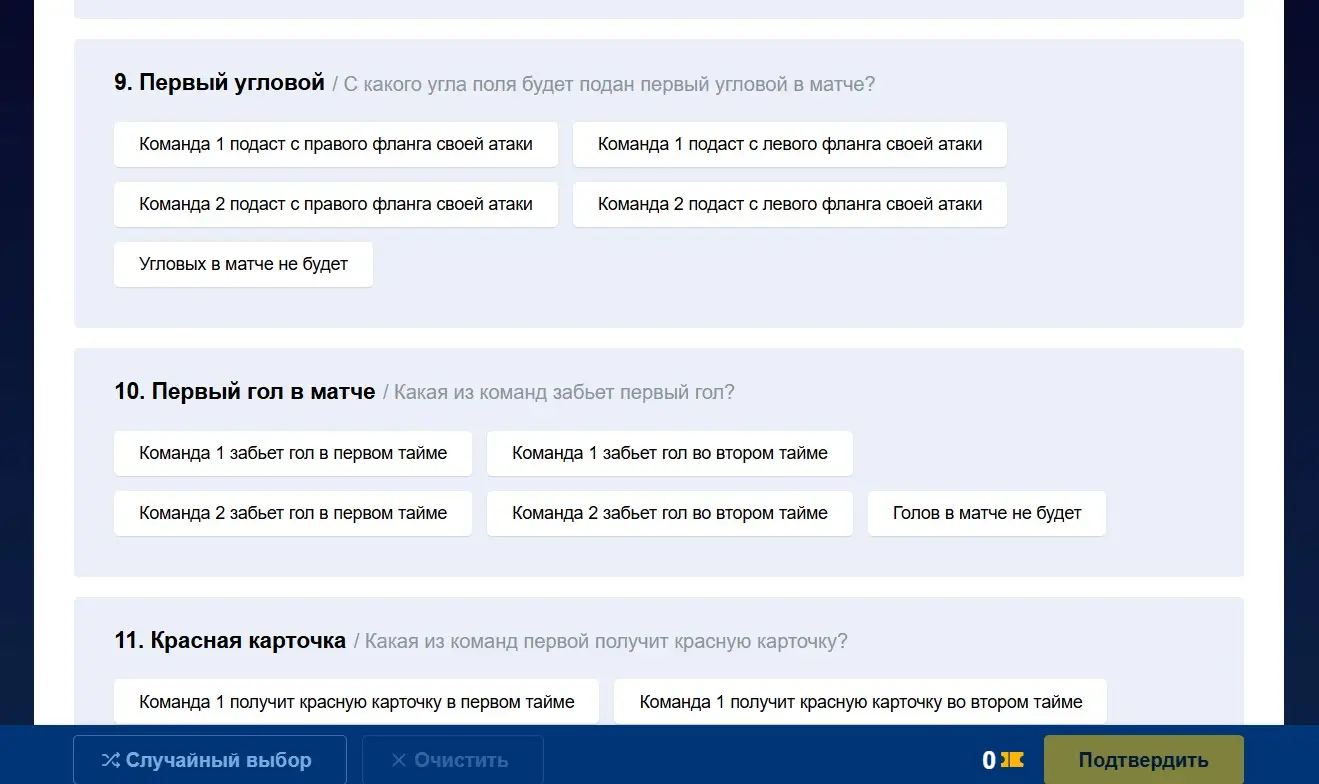
Task: Click the '9. Первый угловой' heading
Action: (220, 83)
